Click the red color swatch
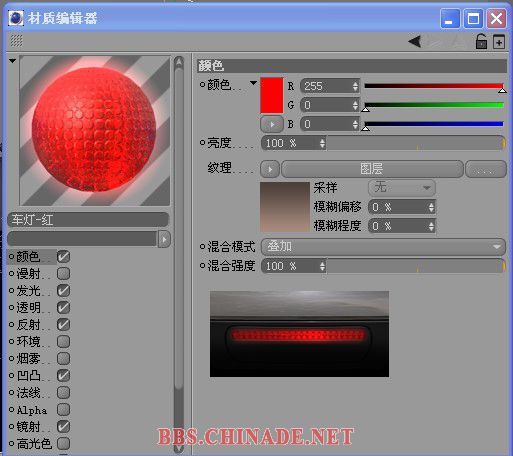This screenshot has height=456, width=513. tap(272, 95)
